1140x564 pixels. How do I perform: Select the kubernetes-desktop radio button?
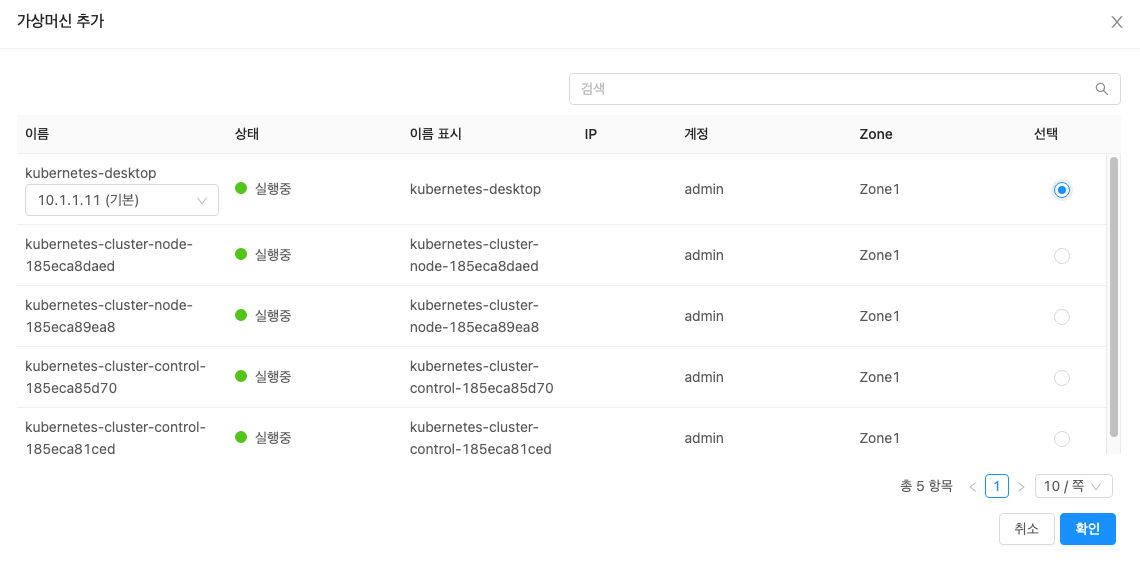(1062, 190)
